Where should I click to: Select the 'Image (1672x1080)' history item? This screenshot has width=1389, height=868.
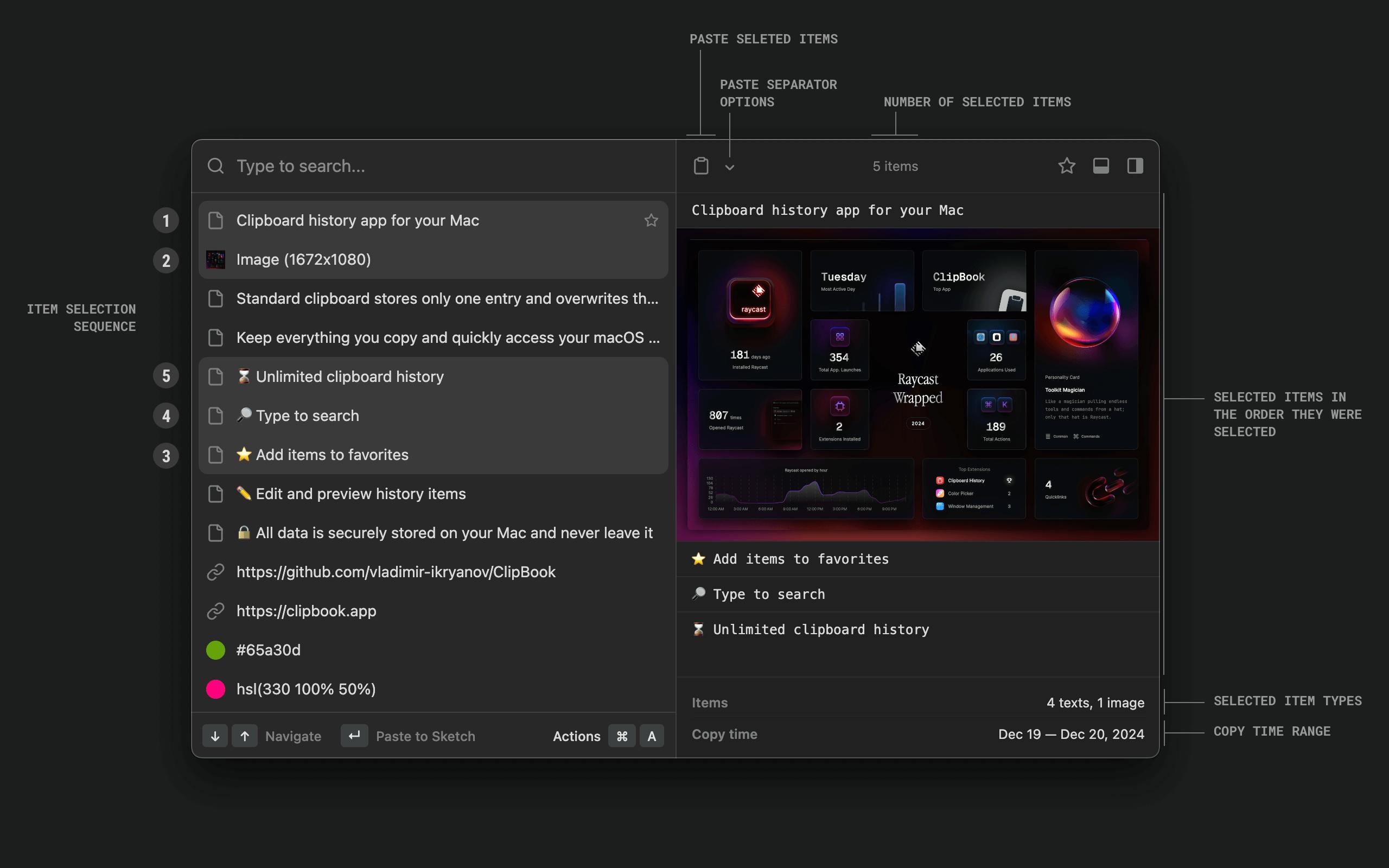coord(434,259)
